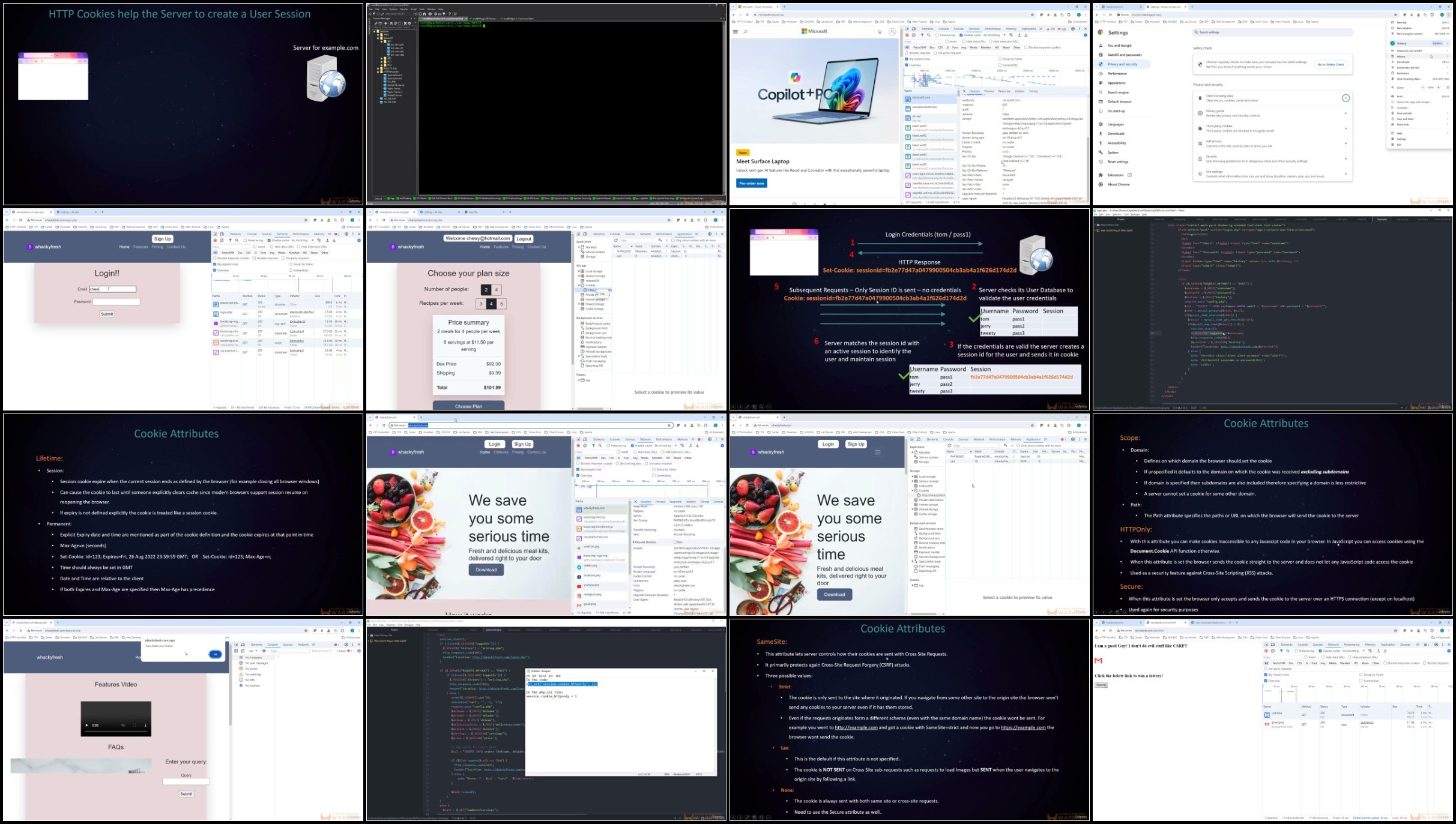
Task: Open the hamburger menu on the Microsoft page
Action: (x=736, y=32)
